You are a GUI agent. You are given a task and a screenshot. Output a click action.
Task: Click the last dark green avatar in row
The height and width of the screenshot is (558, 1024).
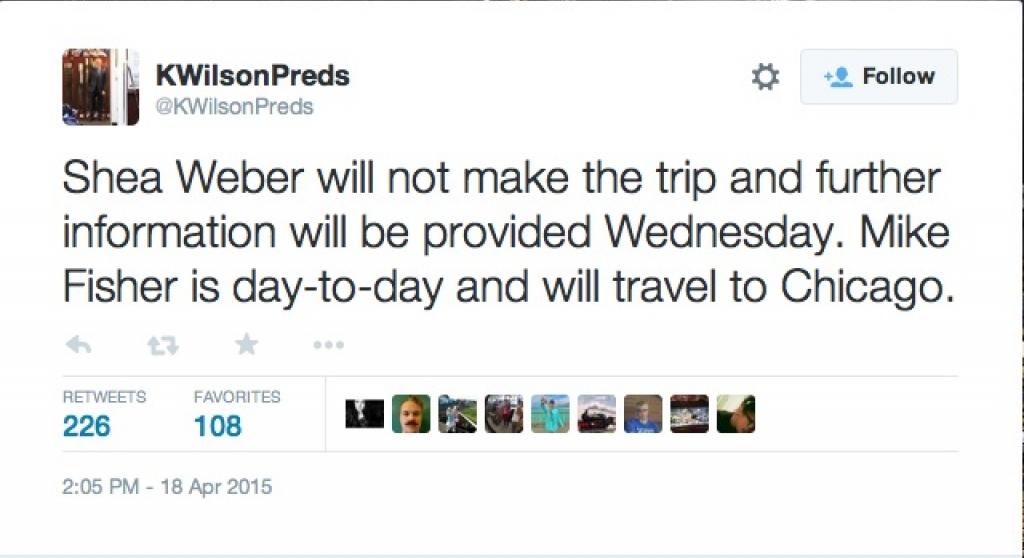tap(736, 413)
